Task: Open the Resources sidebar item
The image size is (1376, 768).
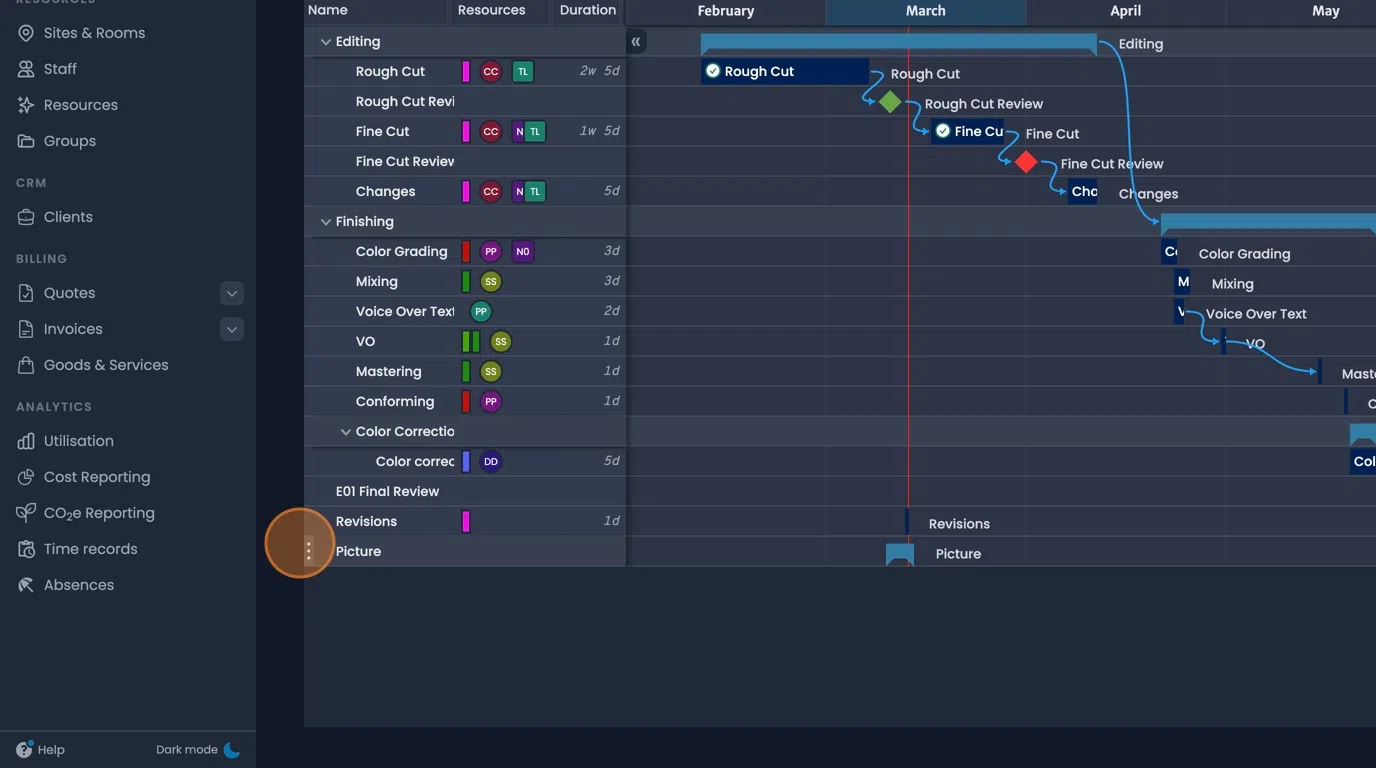Action: click(x=27, y=104)
